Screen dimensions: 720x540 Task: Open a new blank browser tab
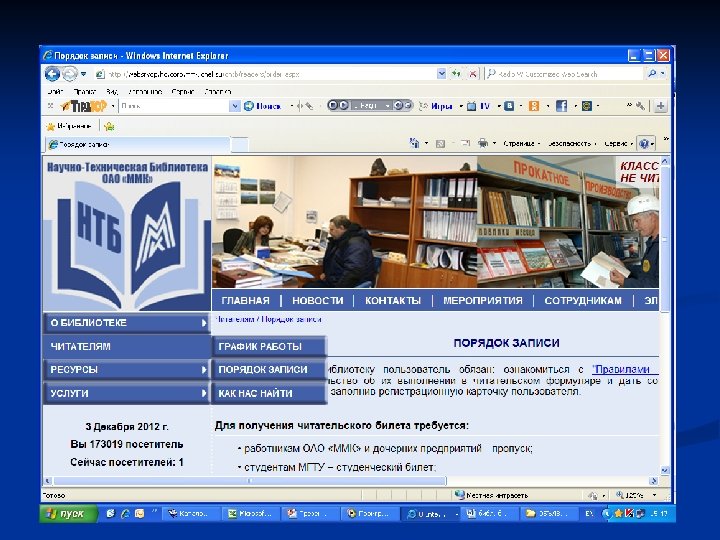(239, 144)
